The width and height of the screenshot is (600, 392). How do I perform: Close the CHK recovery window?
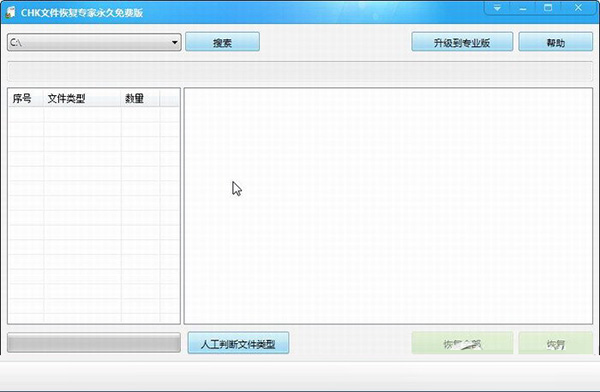pyautogui.click(x=578, y=8)
